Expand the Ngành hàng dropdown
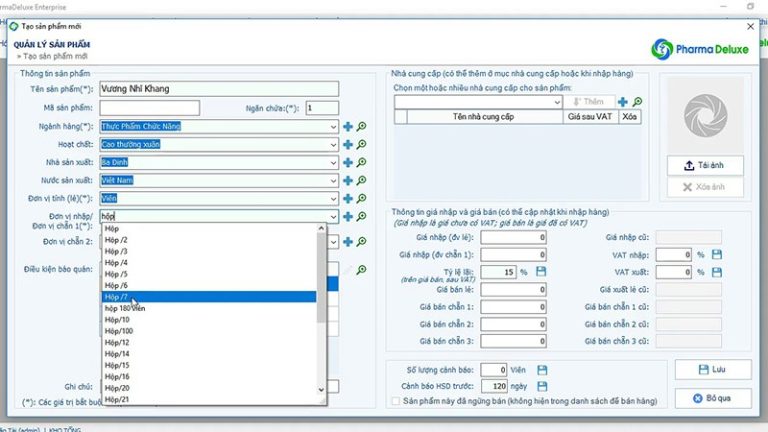This screenshot has width=768, height=432. click(332, 127)
